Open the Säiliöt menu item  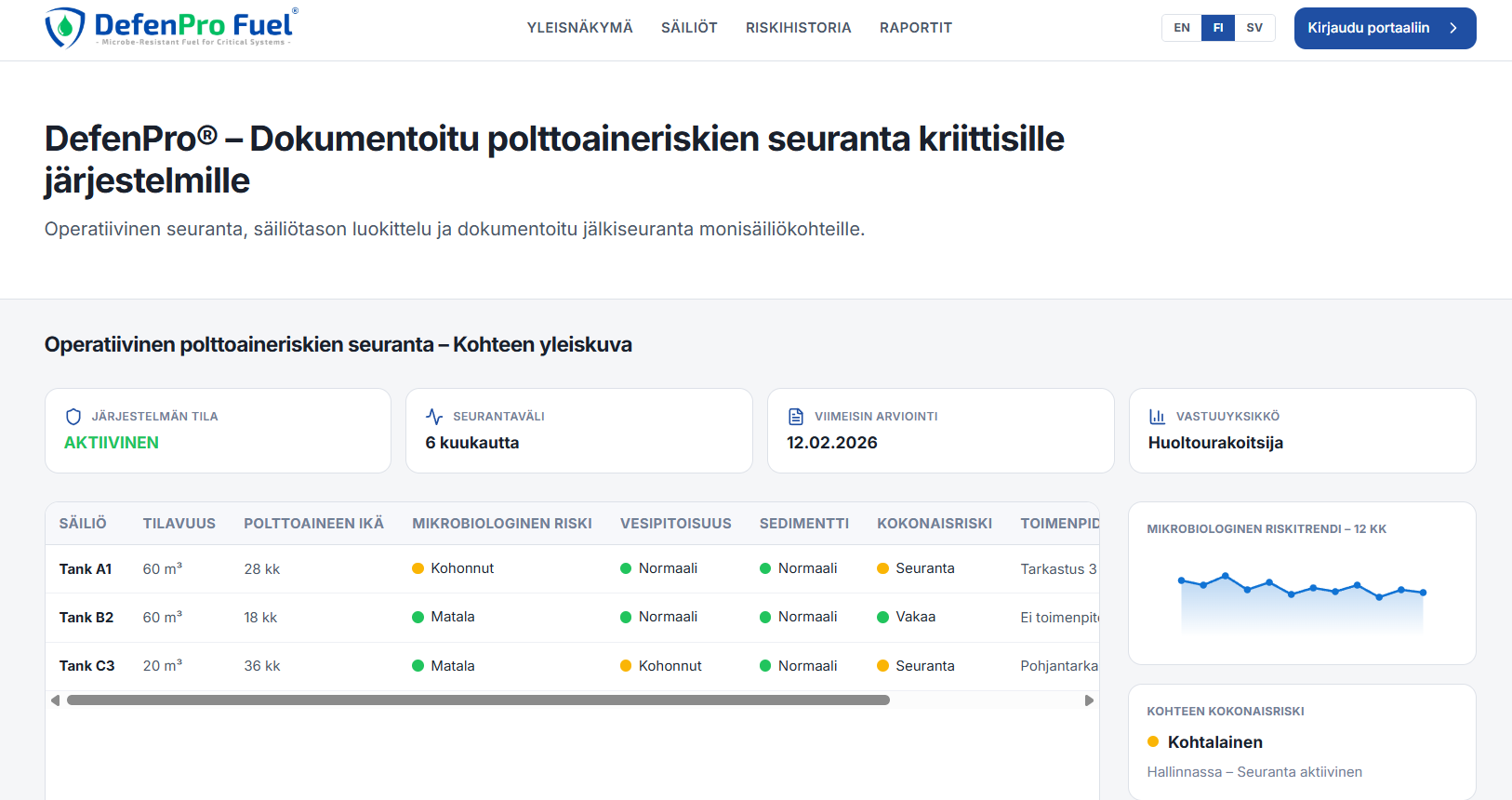point(689,28)
